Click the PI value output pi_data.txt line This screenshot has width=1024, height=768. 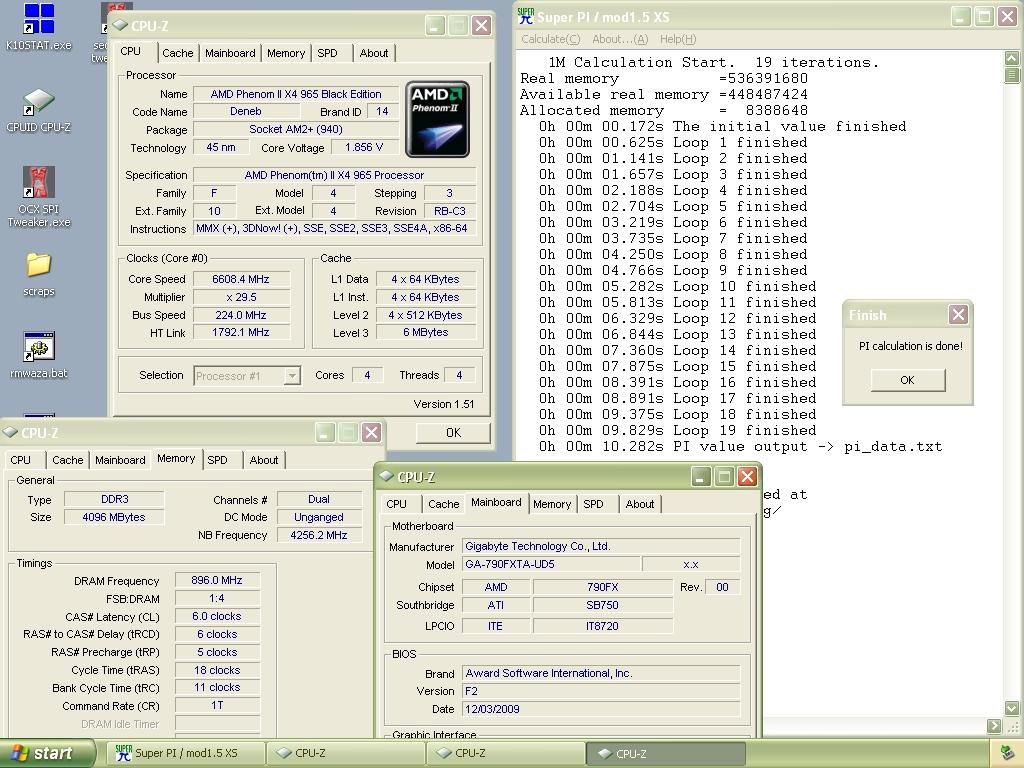pyautogui.click(x=740, y=447)
